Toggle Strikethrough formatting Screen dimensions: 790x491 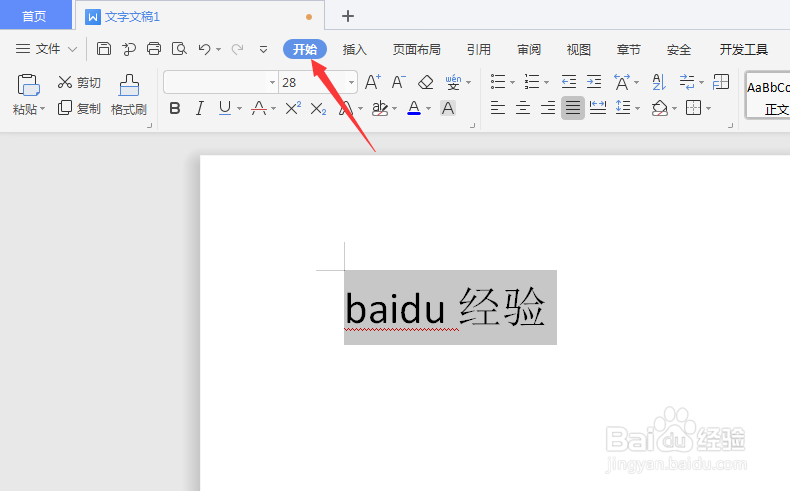point(259,108)
